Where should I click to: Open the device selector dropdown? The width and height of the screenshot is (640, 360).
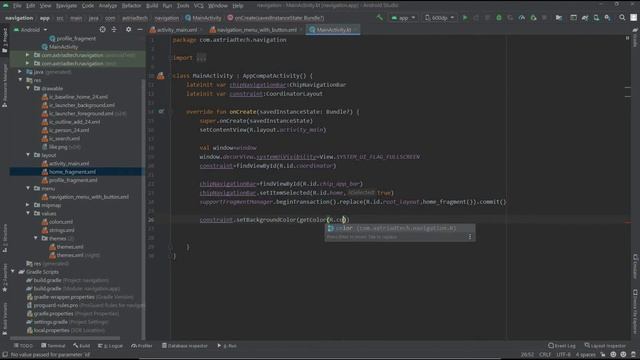point(440,18)
